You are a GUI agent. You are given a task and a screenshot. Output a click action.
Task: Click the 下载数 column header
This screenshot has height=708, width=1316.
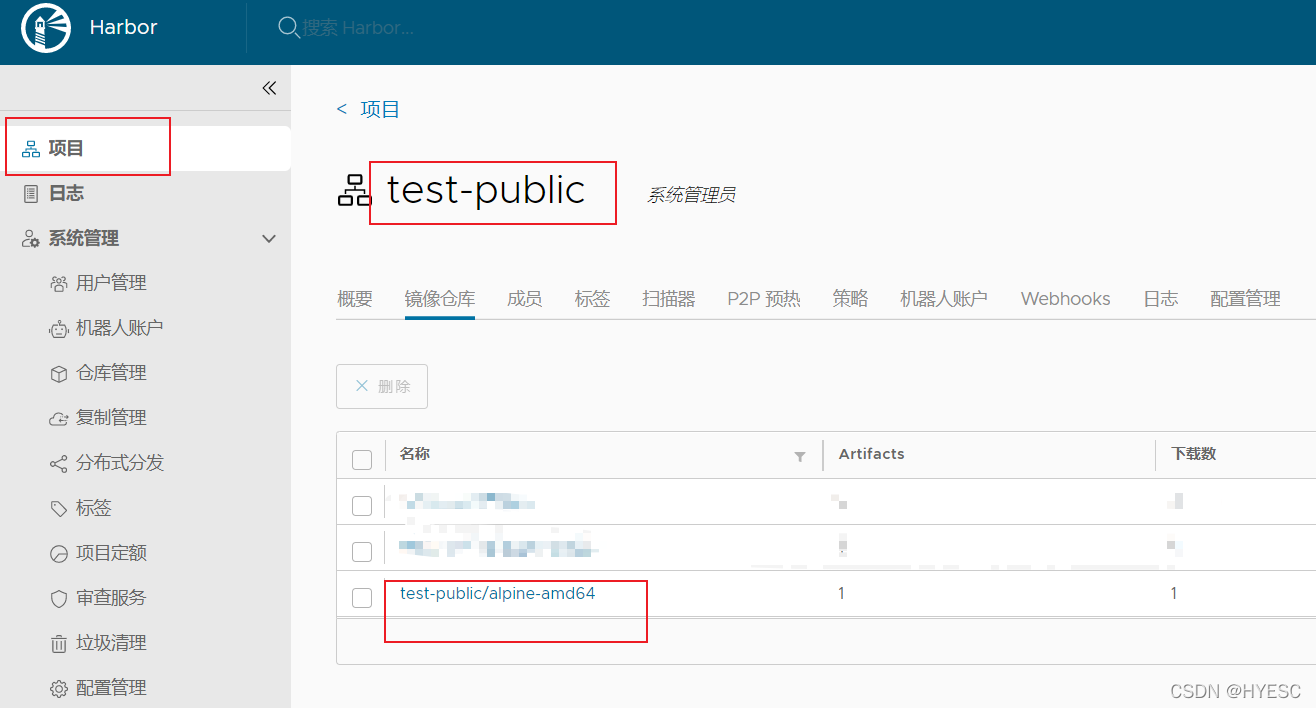tap(1194, 453)
